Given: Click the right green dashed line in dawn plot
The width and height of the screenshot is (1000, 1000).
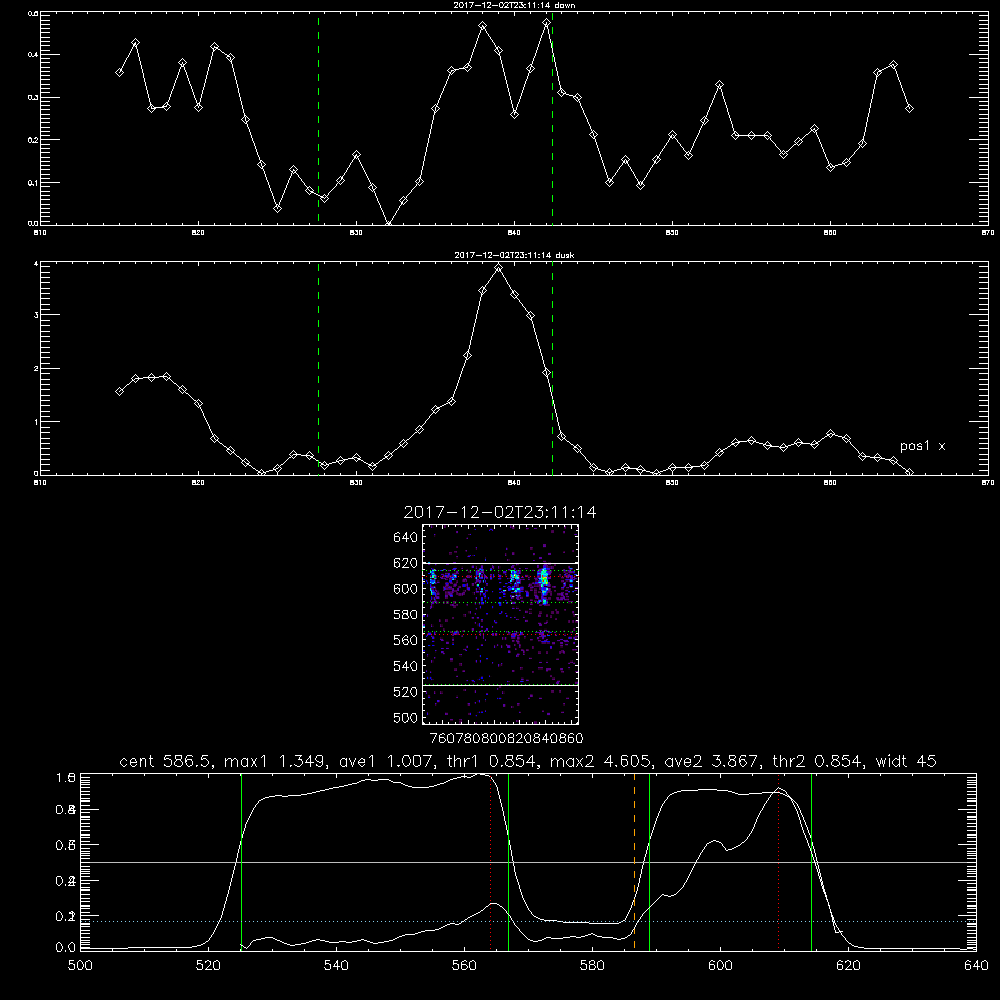Looking at the screenshot, I should 552,118.
